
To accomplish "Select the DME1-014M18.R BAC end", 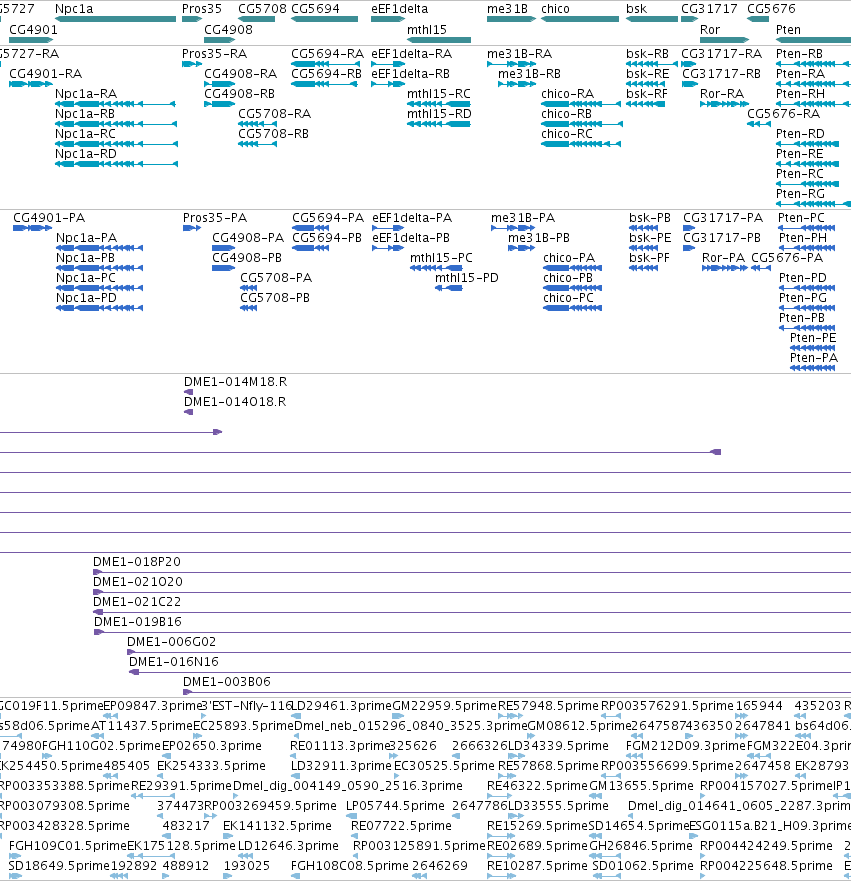I will [x=189, y=392].
